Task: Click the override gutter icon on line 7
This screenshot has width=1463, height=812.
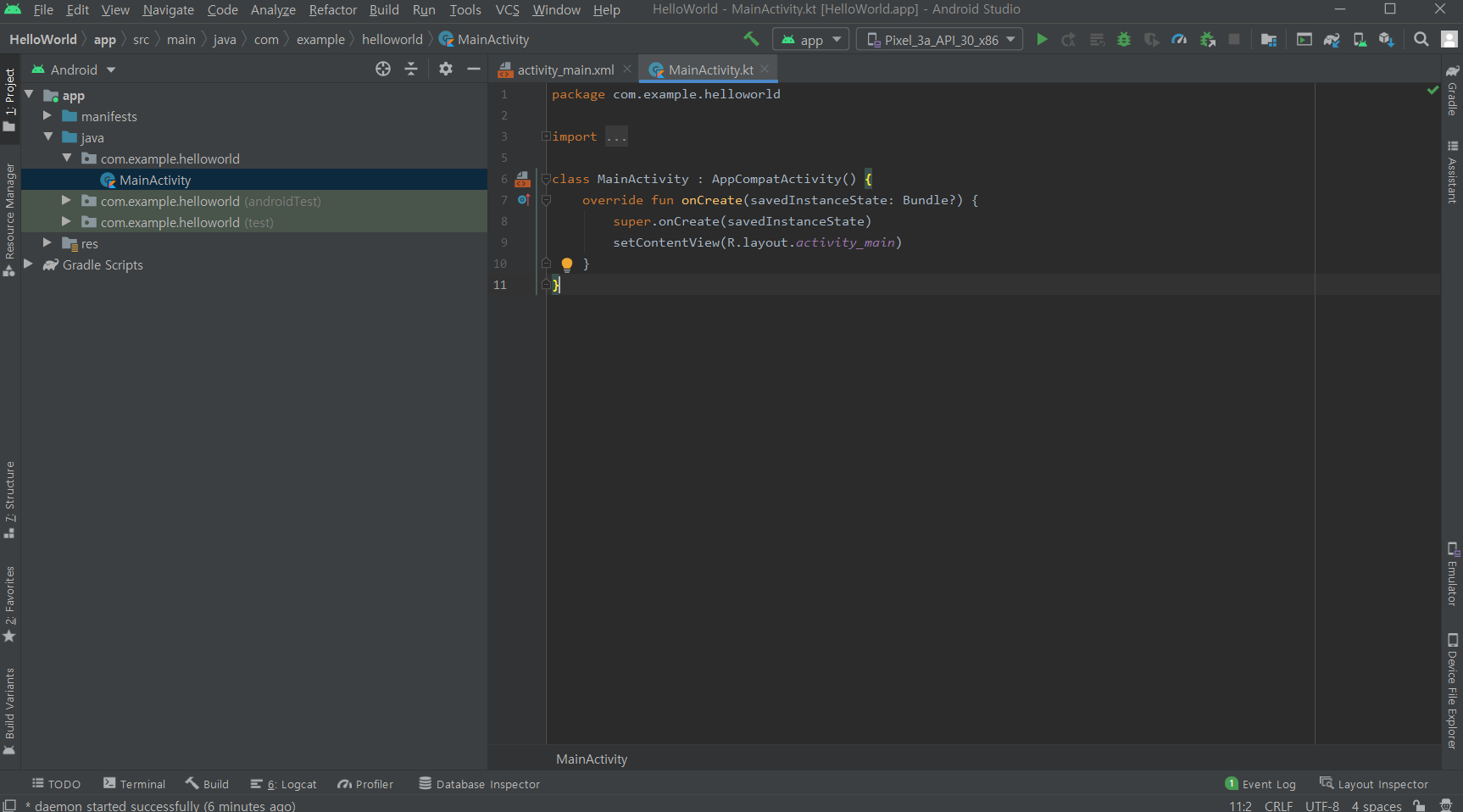Action: (524, 200)
